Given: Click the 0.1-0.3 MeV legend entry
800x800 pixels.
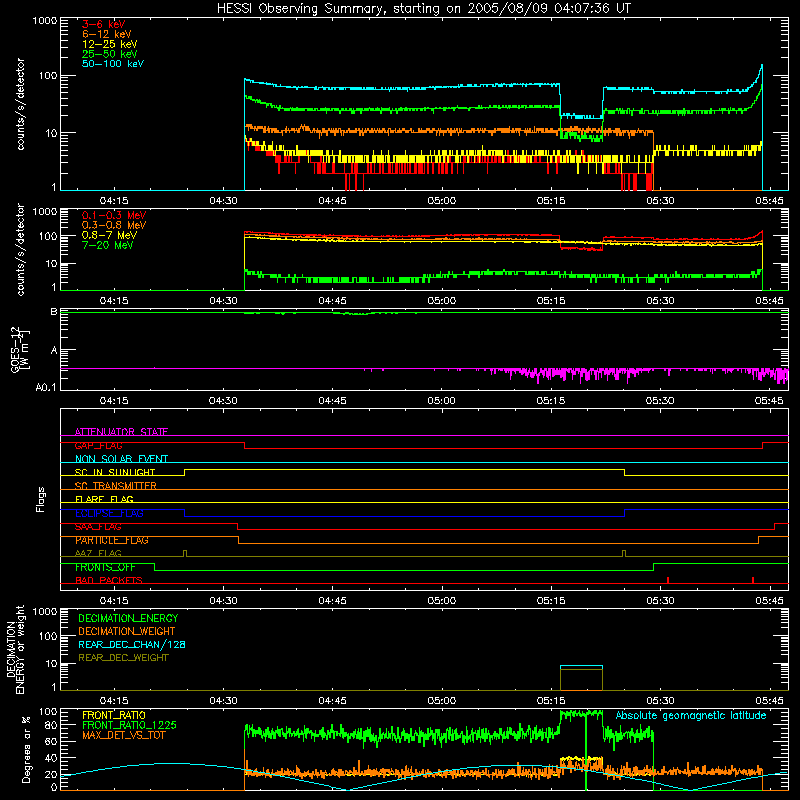Looking at the screenshot, I should [114, 215].
